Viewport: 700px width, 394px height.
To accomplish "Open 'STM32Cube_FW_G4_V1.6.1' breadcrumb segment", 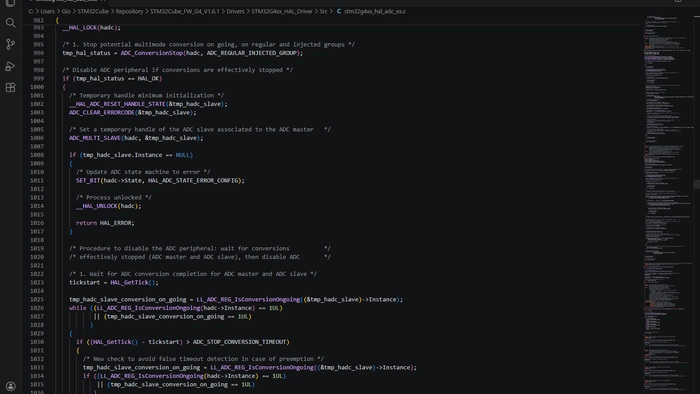I will (185, 12).
